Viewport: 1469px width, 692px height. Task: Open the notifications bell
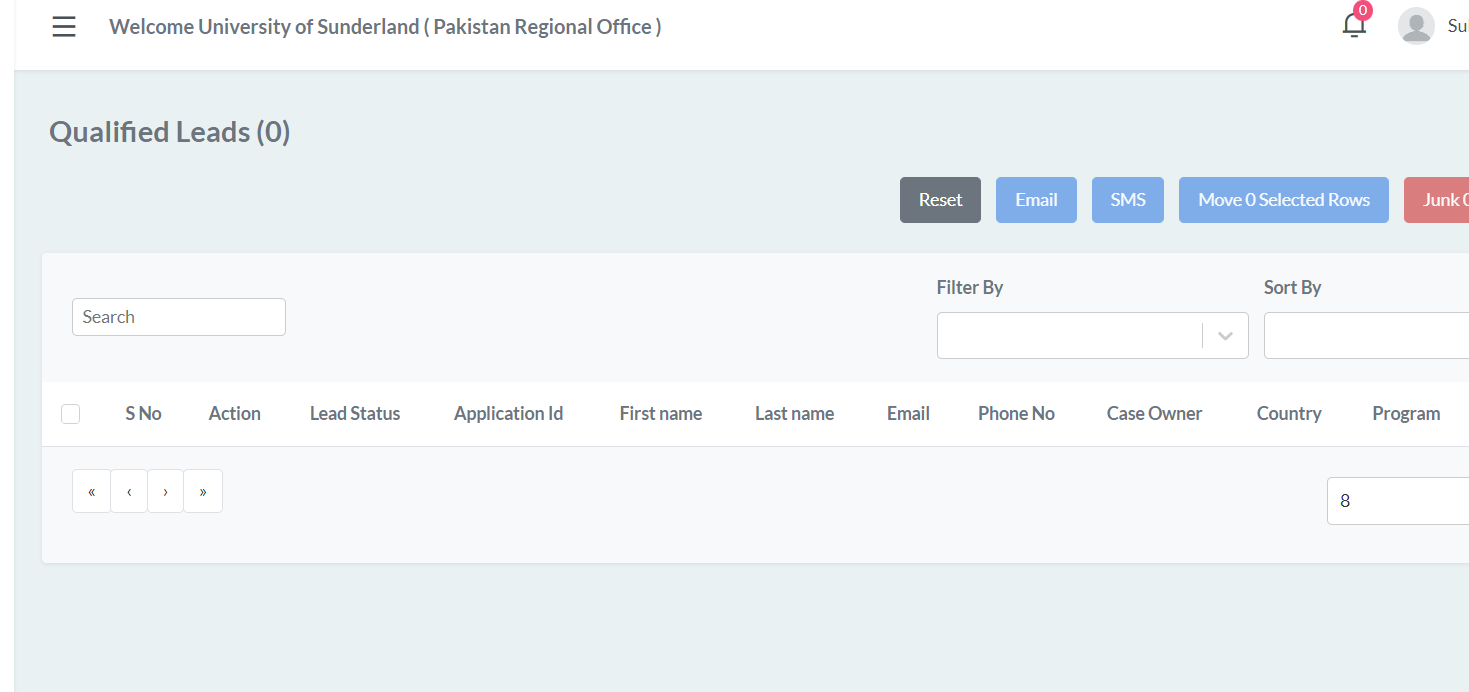tap(1354, 26)
